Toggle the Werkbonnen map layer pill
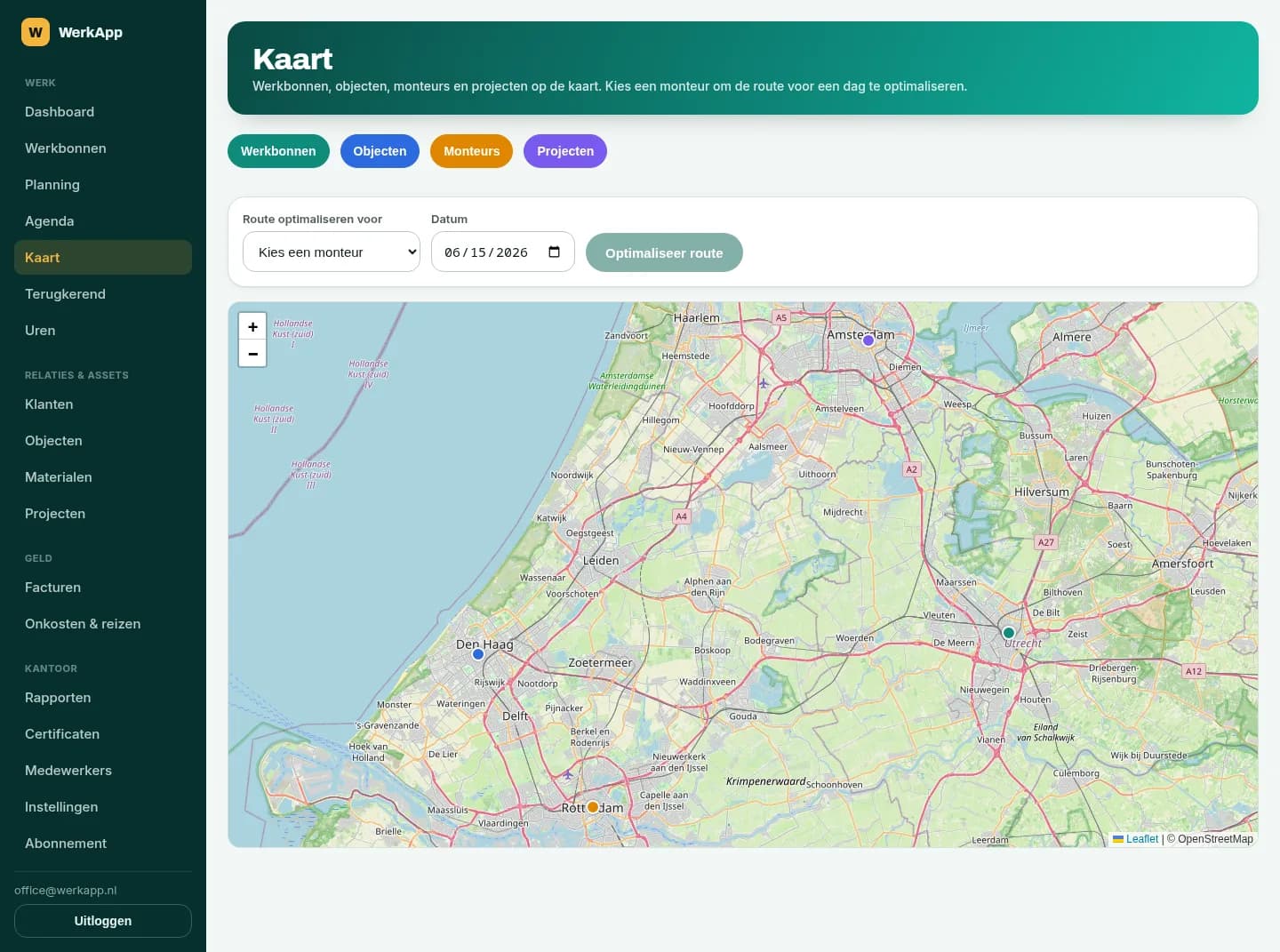Viewport: 1280px width, 952px height. 278,151
